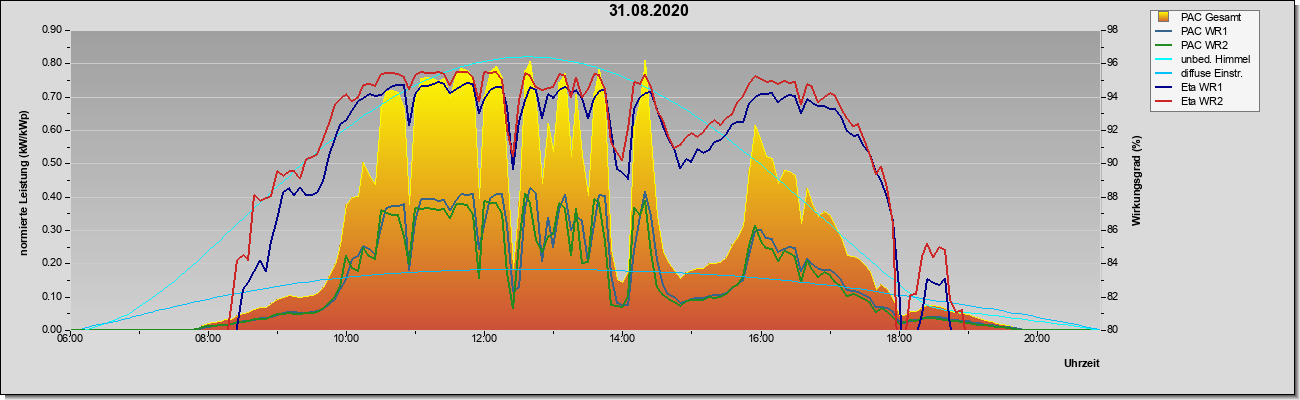This screenshot has width=1300, height=400.
Task: Click the normierte Leistung axis title
Action: 23,180
